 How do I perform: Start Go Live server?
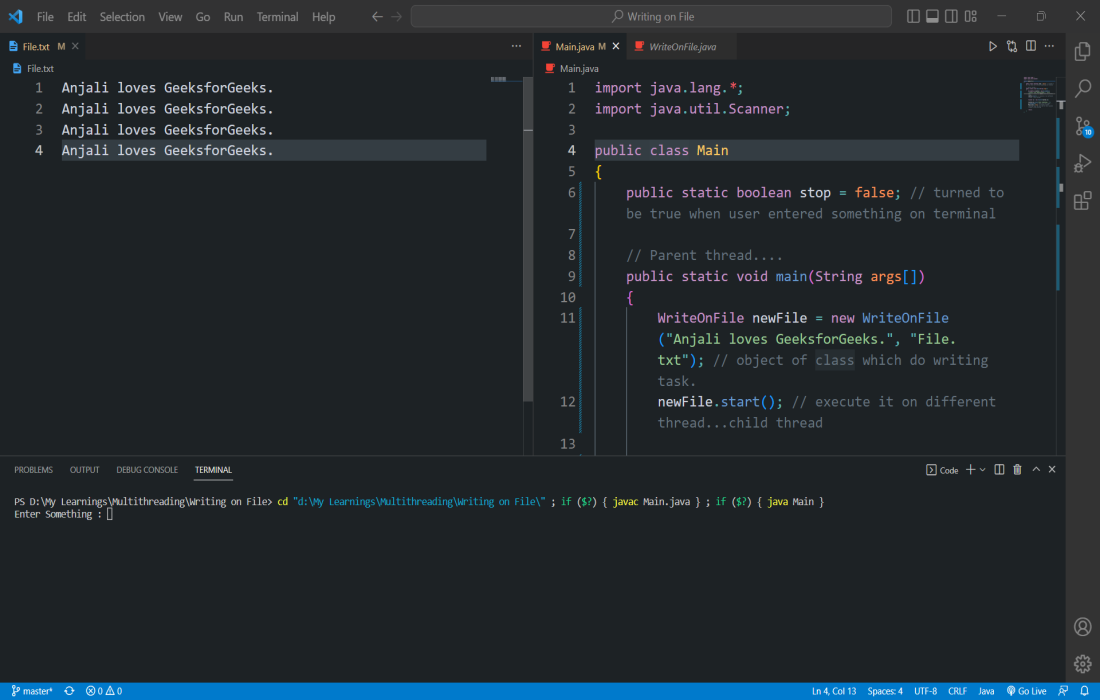[1026, 691]
